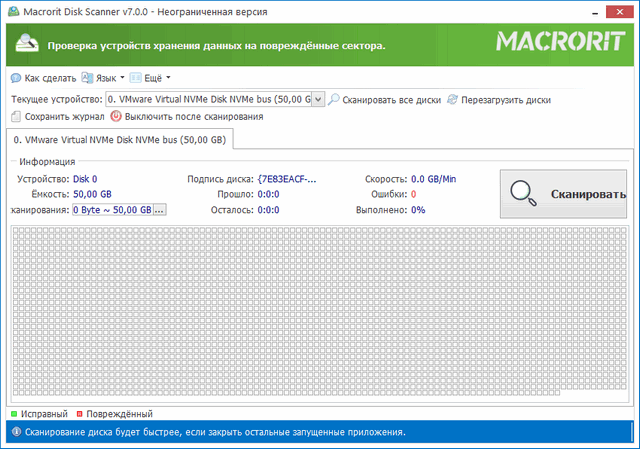The width and height of the screenshot is (640, 449).
Task: Click the green 'Исправный' legend square
Action: point(14,414)
